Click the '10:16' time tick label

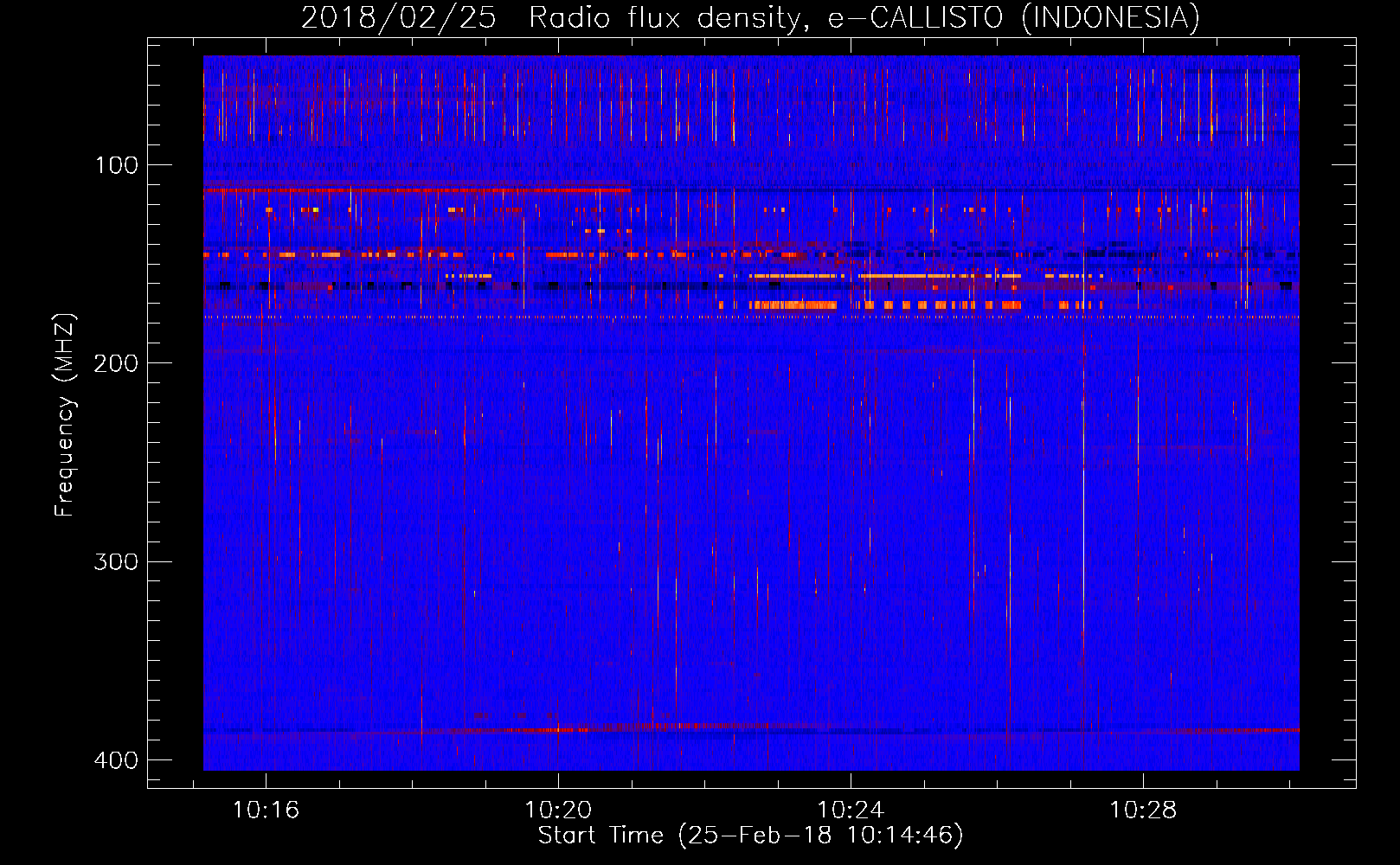click(266, 810)
